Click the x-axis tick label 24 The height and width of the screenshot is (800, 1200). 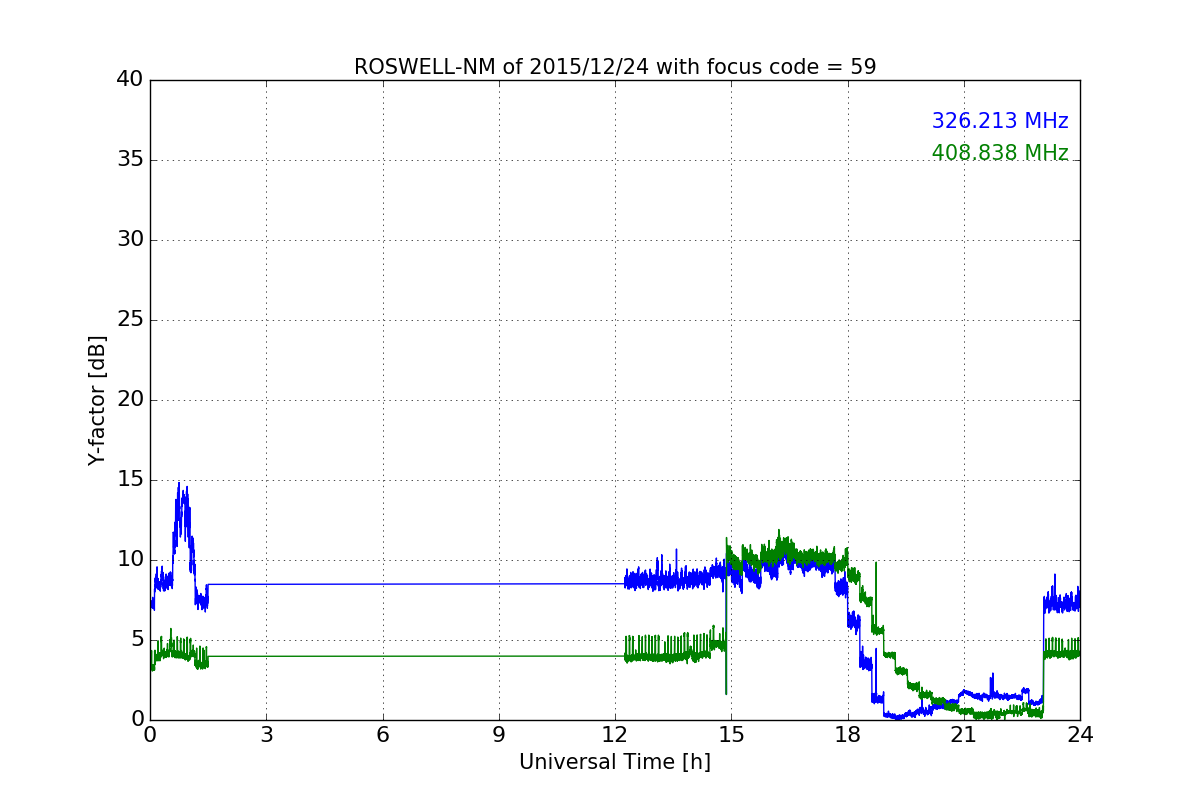coord(1080,735)
